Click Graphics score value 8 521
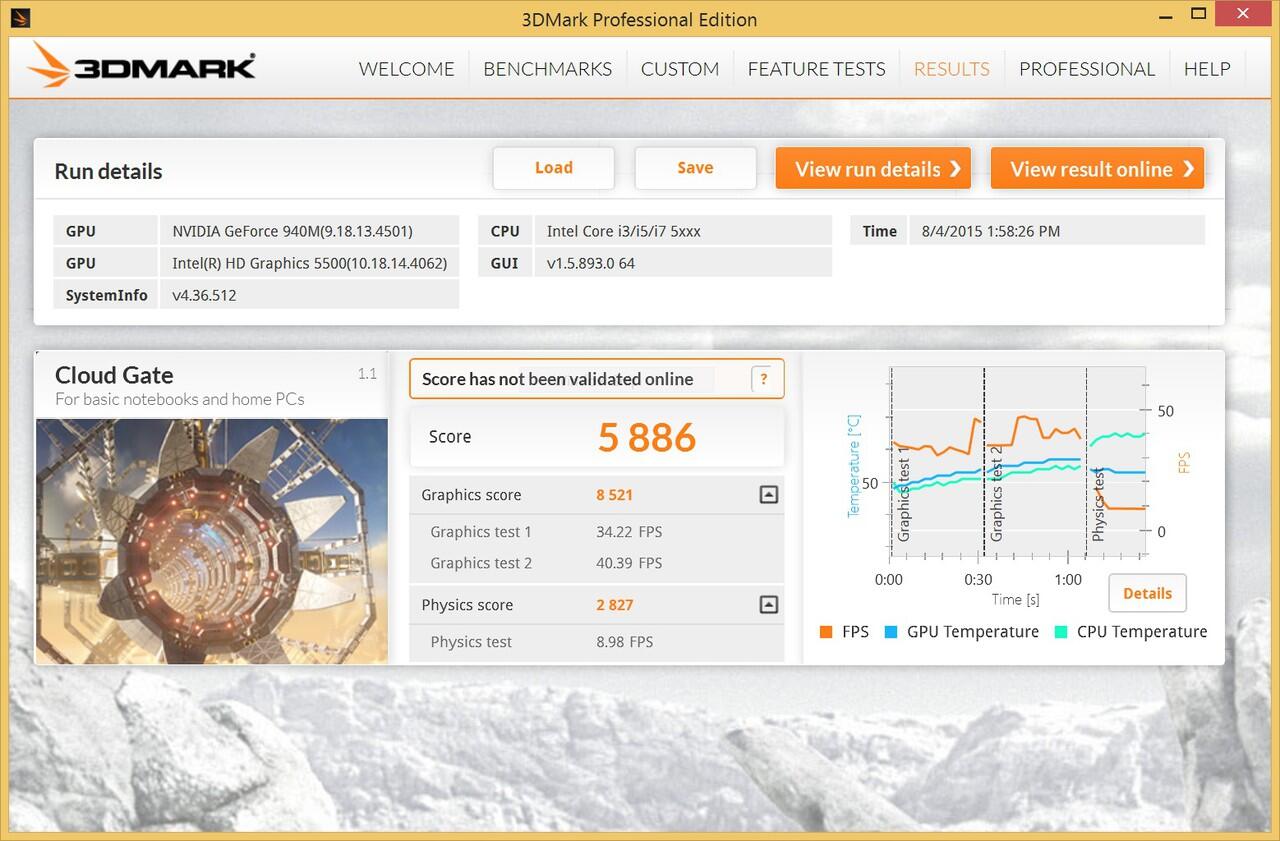Viewport: 1280px width, 841px height. tap(614, 495)
